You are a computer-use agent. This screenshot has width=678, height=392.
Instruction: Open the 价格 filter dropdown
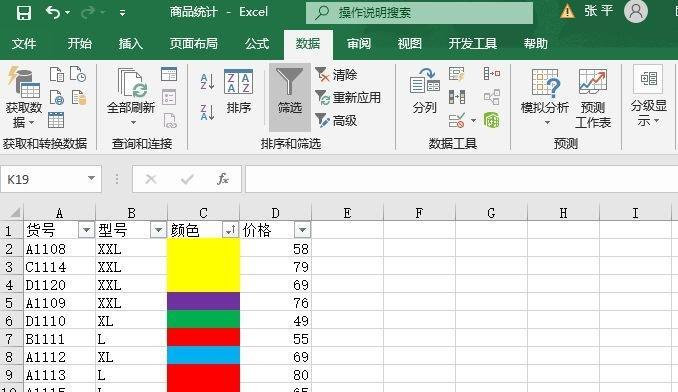tap(302, 230)
